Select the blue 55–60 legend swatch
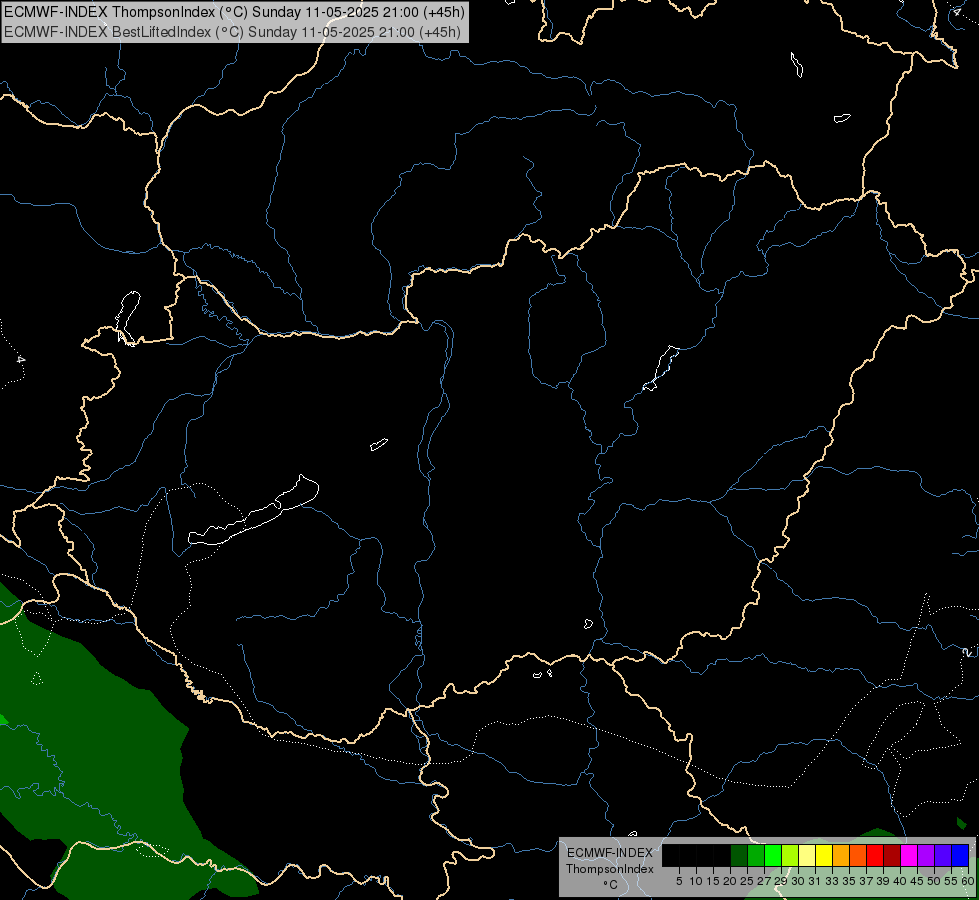This screenshot has height=900, width=979. (x=960, y=855)
